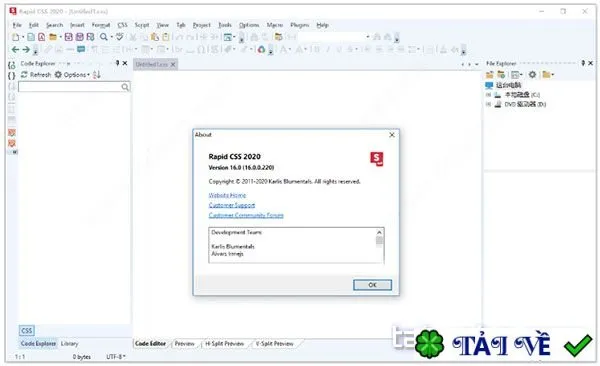Open the Project menu
600x366 pixels.
(202, 25)
